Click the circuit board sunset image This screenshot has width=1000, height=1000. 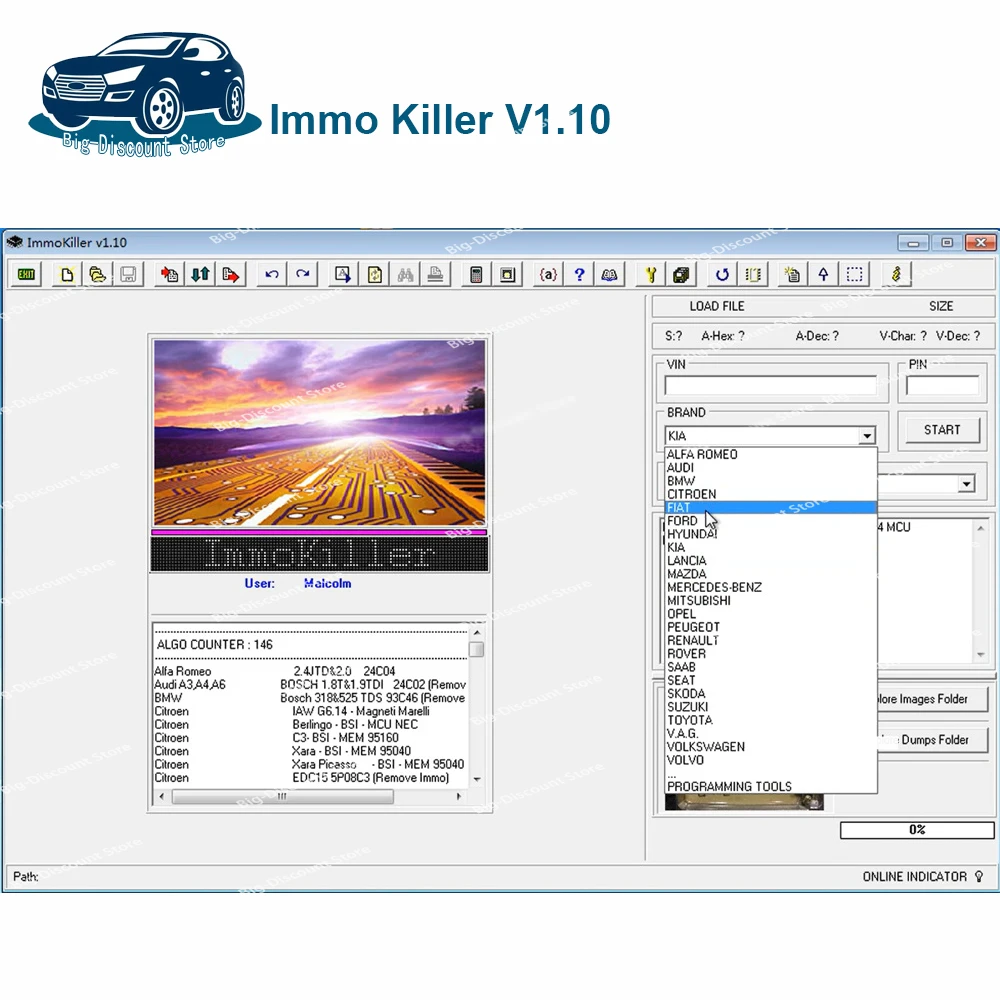point(320,432)
